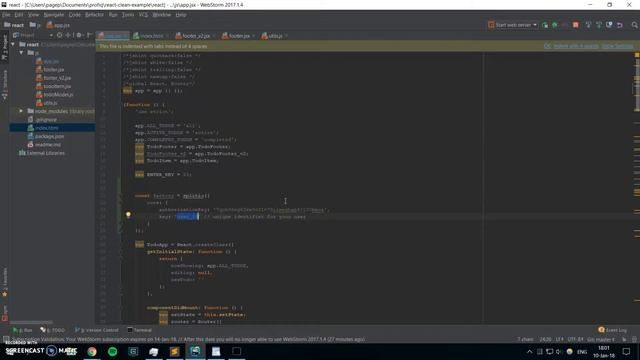Switch to the footer.jsx editor tab

pyautogui.click(x=238, y=36)
